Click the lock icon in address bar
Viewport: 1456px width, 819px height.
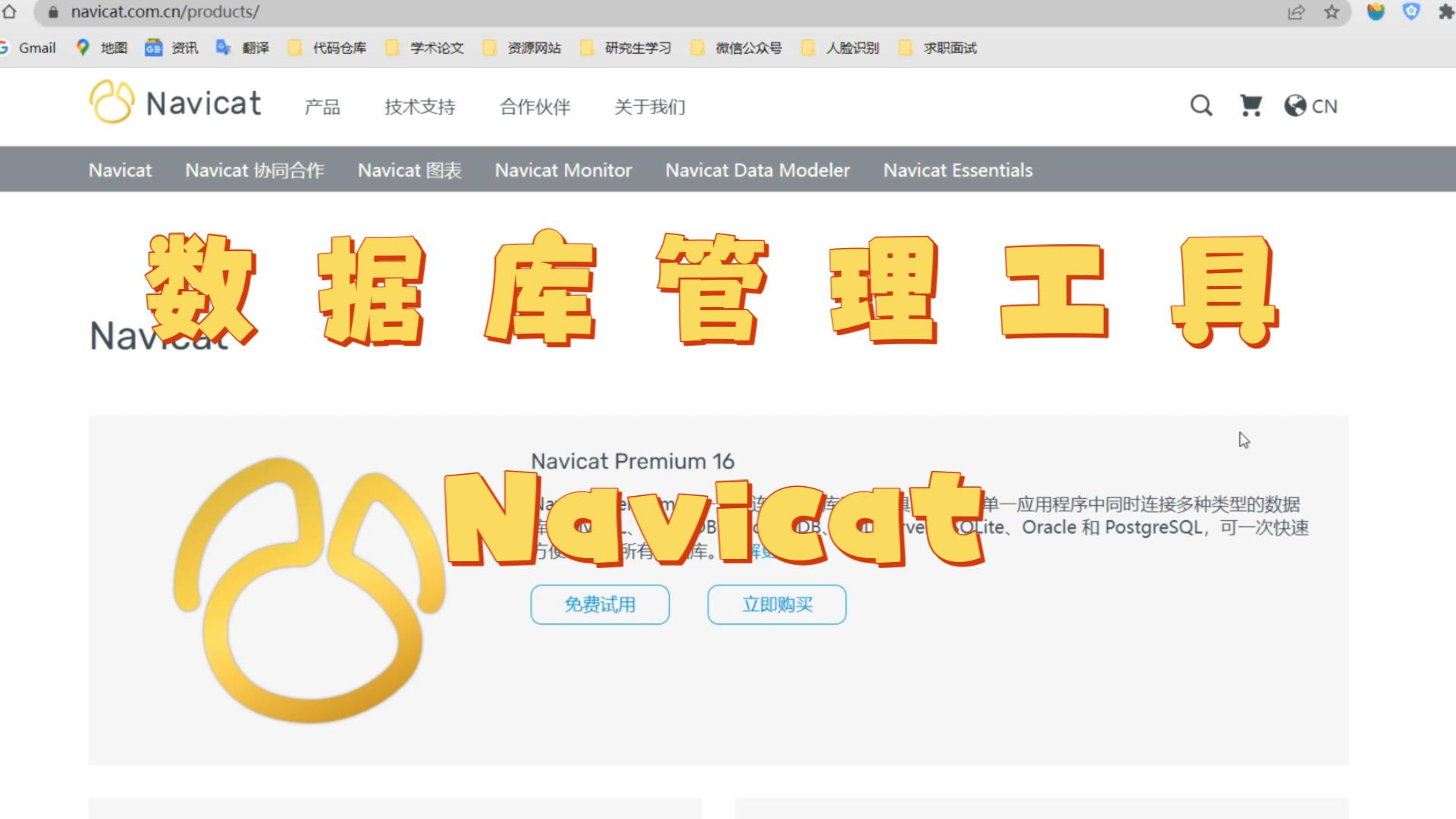coord(53,12)
